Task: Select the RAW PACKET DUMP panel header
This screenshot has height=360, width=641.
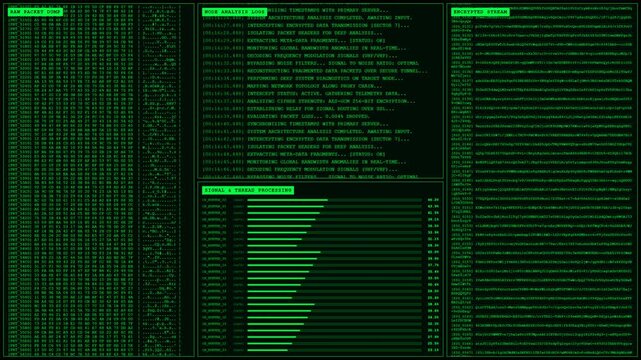Action: pyautogui.click(x=36, y=12)
